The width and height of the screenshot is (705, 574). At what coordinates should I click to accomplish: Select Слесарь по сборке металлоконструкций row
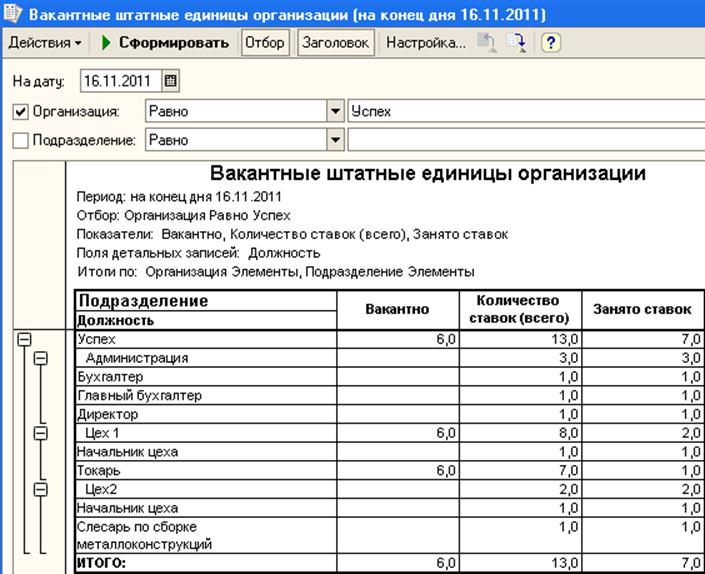point(206,535)
